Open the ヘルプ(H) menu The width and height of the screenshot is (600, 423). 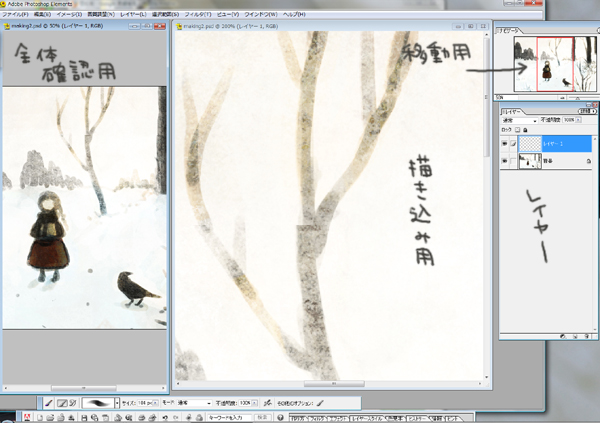coord(294,15)
